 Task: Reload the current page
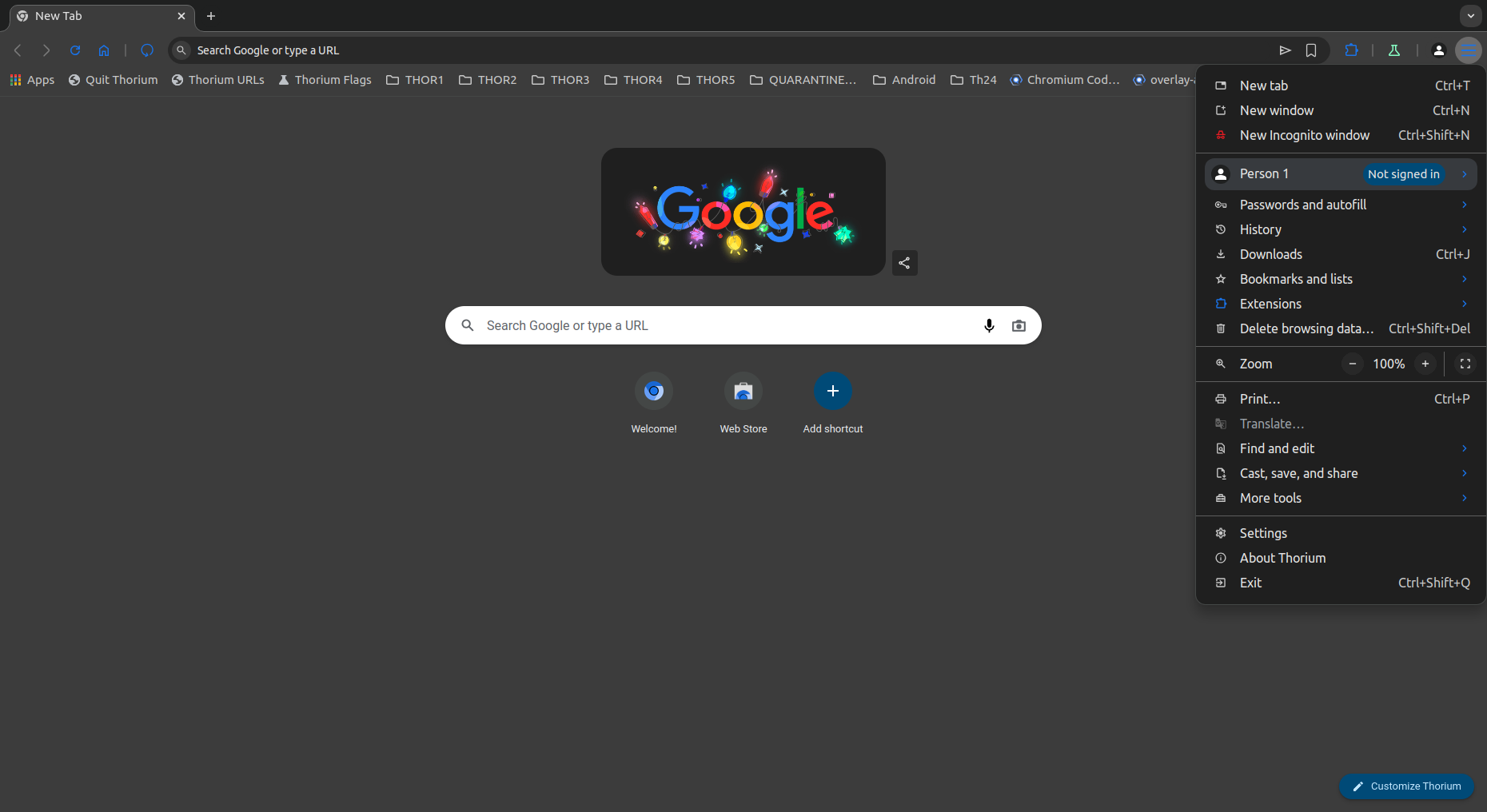[75, 50]
